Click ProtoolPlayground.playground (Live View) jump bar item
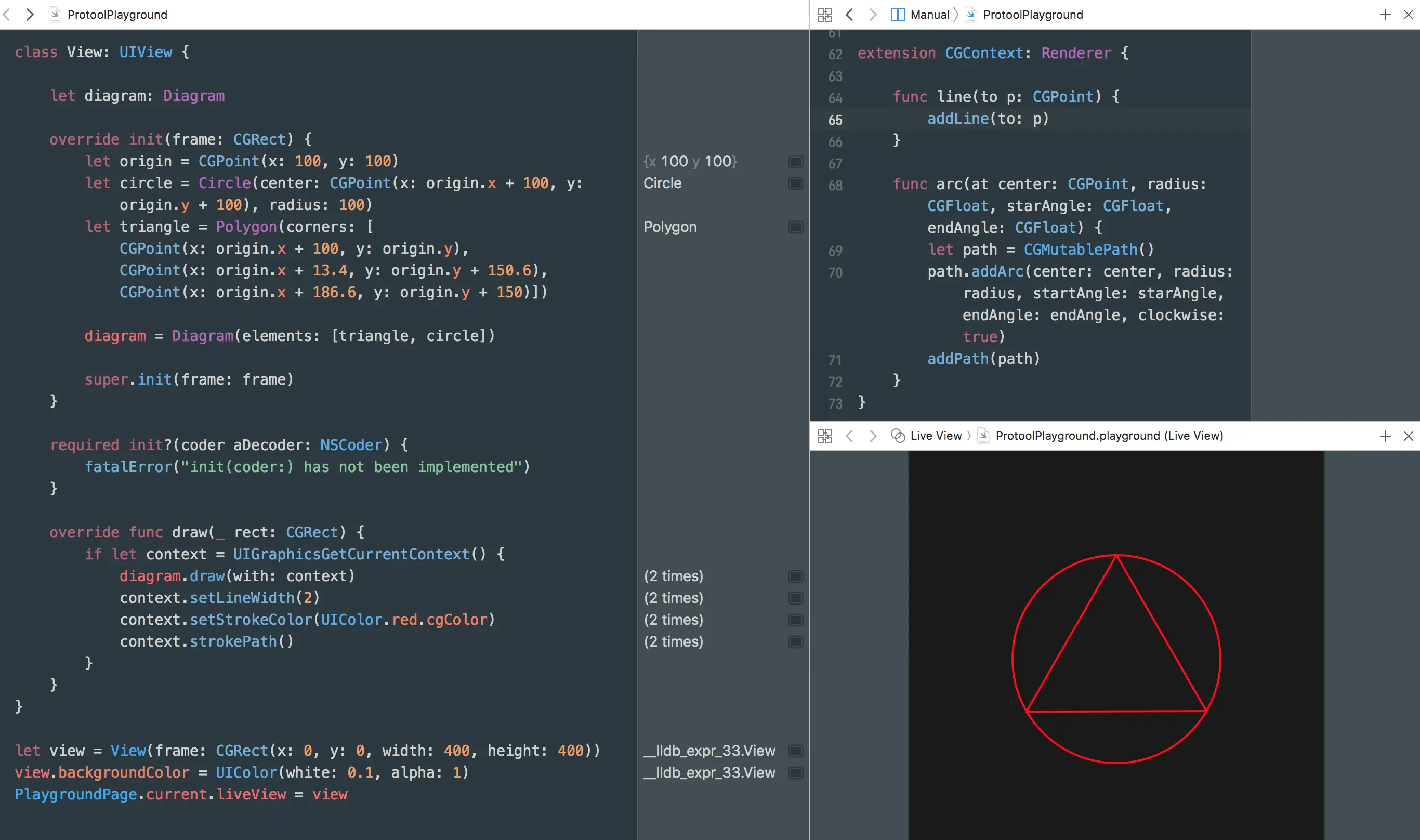 (x=1109, y=436)
